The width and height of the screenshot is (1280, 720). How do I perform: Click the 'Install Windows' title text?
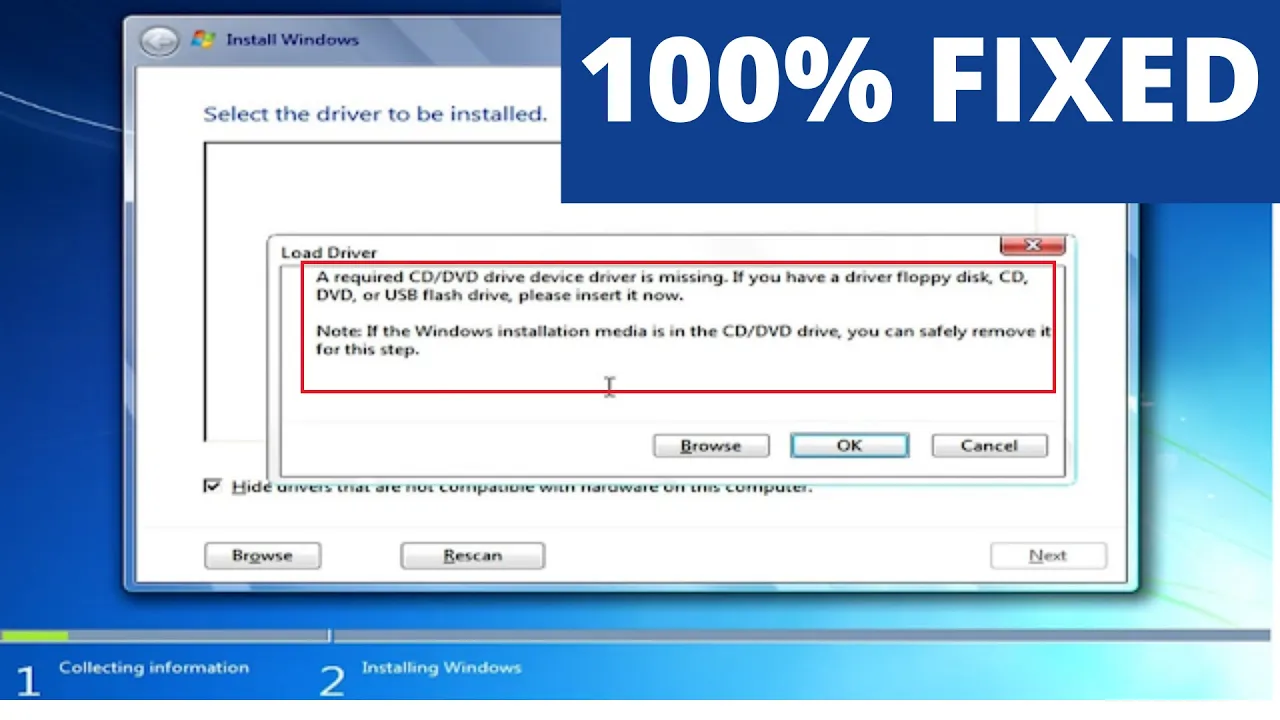pyautogui.click(x=292, y=40)
